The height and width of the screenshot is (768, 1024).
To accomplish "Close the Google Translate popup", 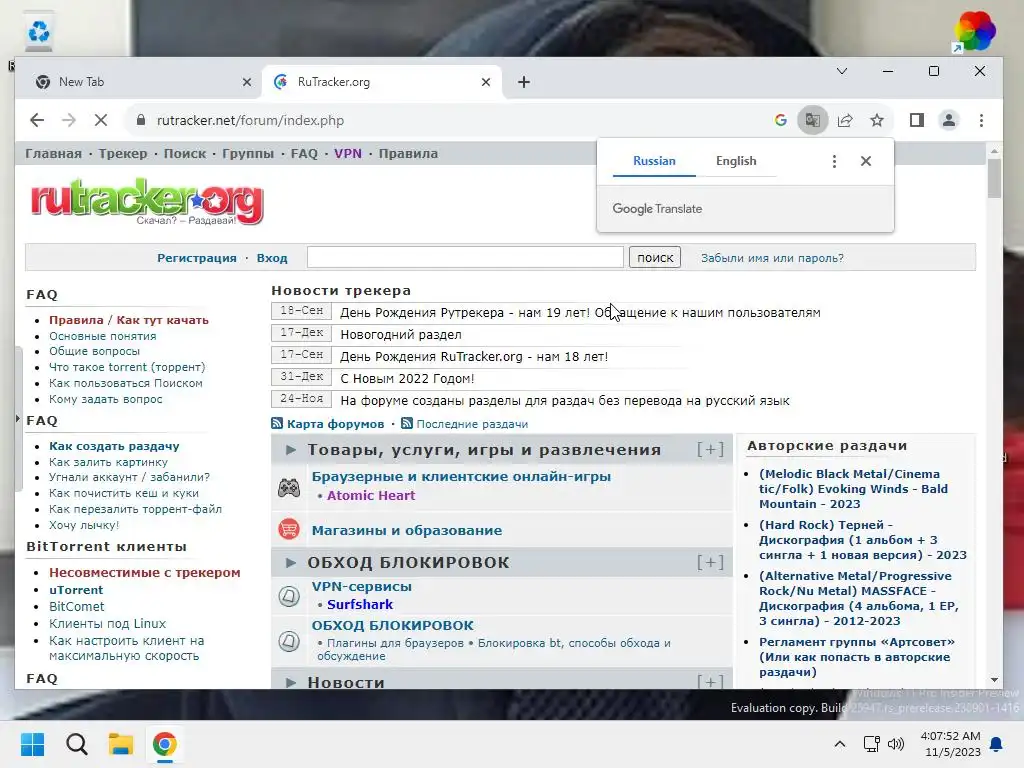I will click(x=866, y=161).
